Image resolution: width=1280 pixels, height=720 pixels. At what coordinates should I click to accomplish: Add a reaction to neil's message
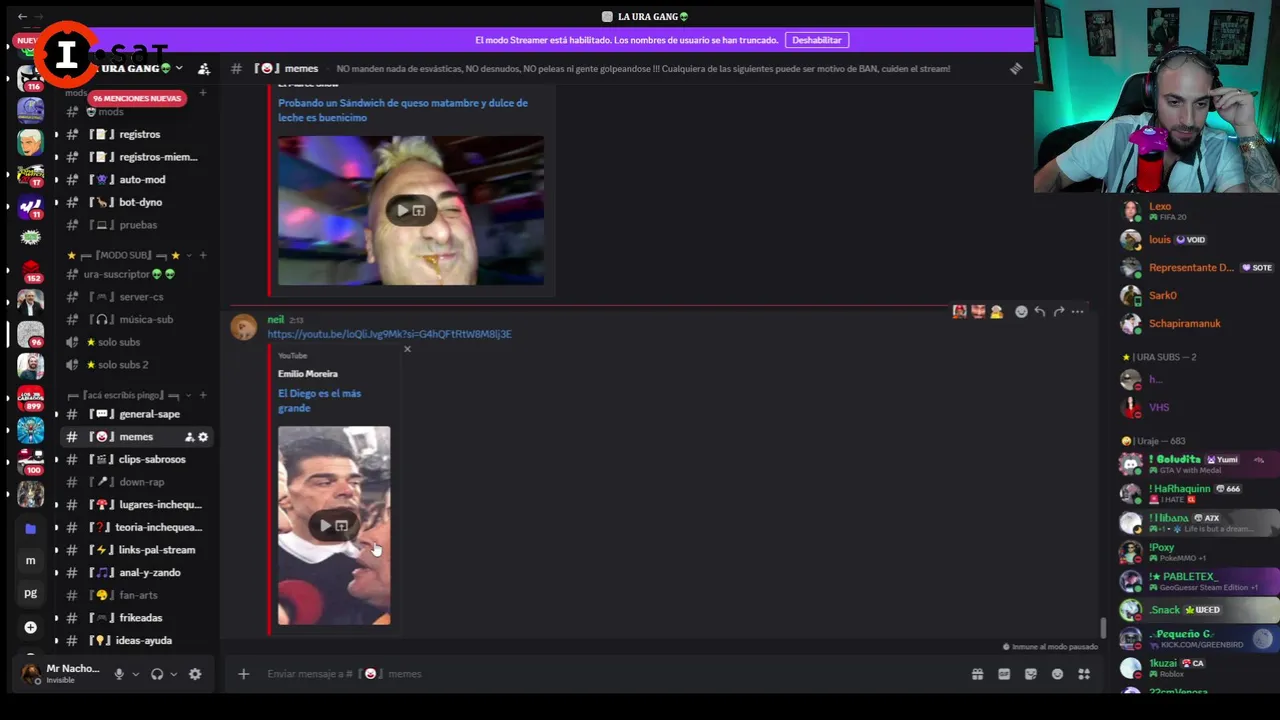tap(1021, 312)
